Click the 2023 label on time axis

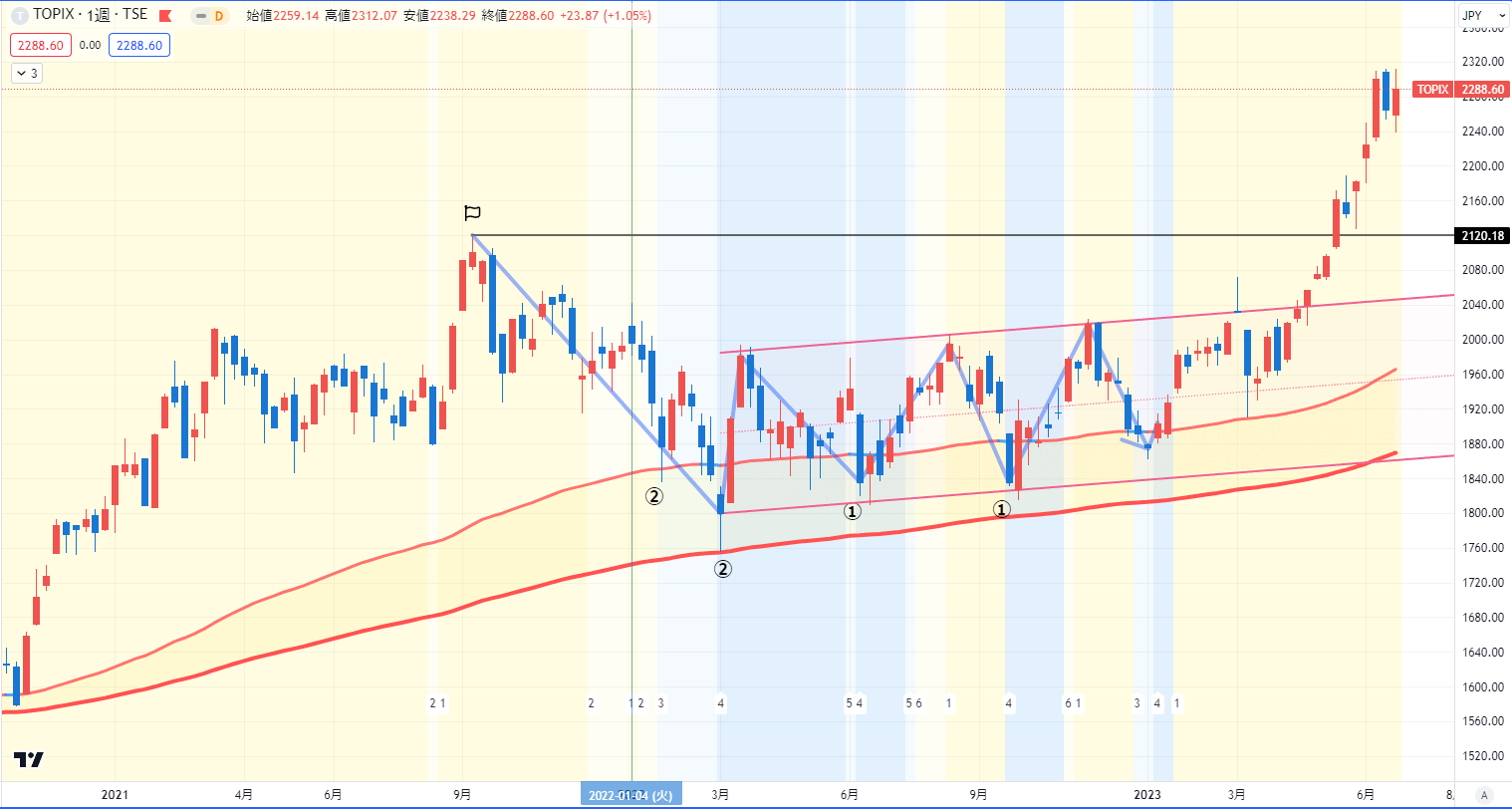(x=1148, y=794)
